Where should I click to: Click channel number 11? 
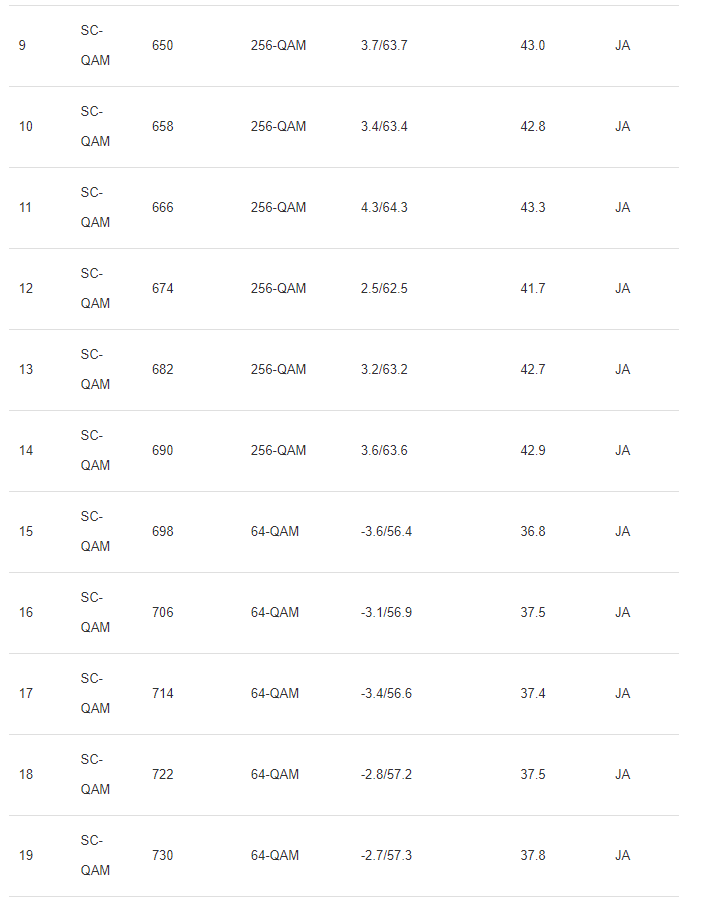coord(25,208)
